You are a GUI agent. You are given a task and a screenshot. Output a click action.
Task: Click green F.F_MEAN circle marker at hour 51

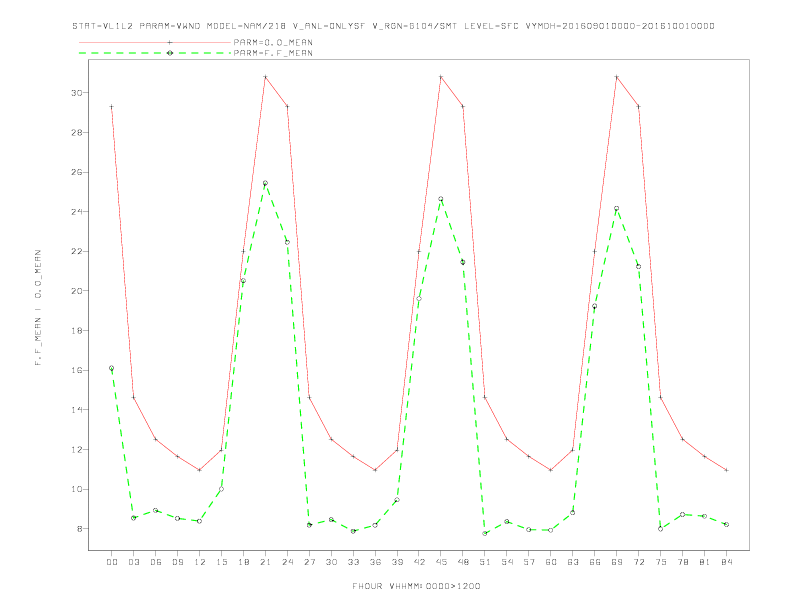485,533
